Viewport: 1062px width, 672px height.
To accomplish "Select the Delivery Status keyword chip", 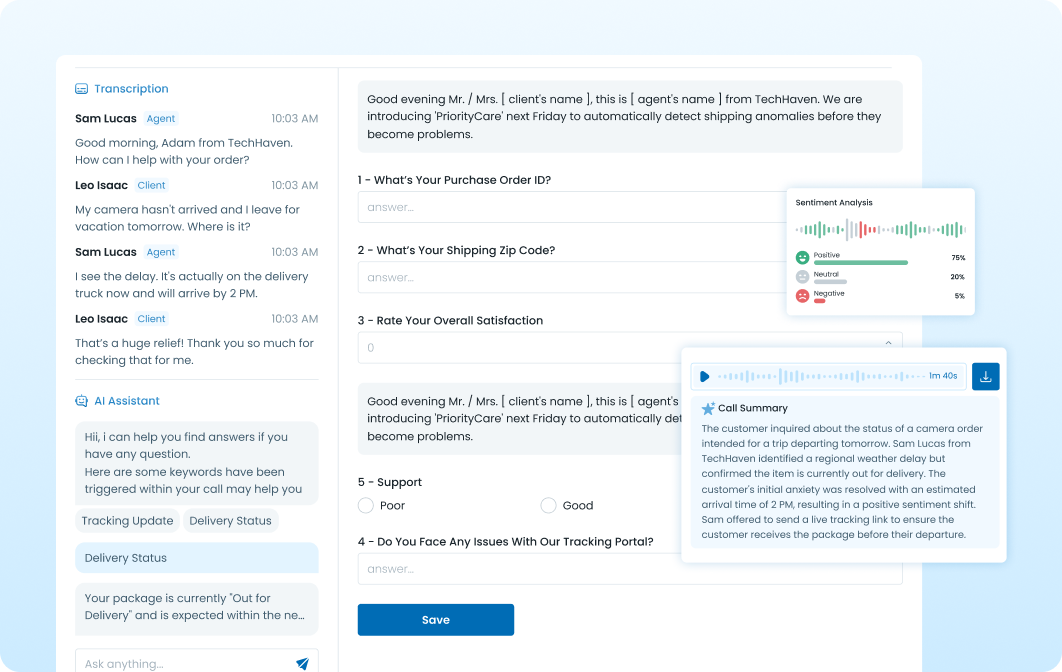I will tap(230, 521).
